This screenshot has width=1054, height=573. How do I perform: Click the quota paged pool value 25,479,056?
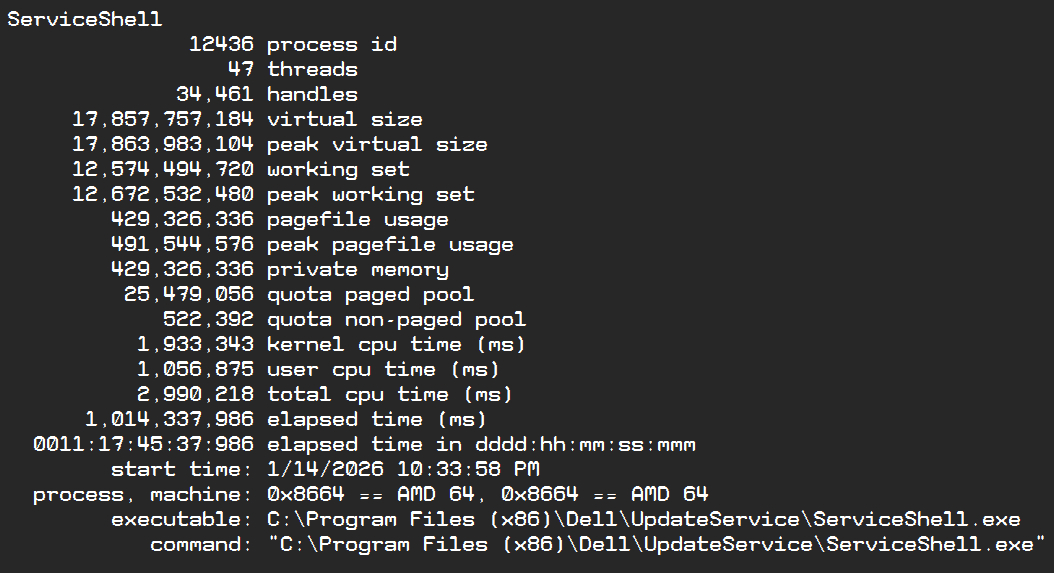point(189,294)
